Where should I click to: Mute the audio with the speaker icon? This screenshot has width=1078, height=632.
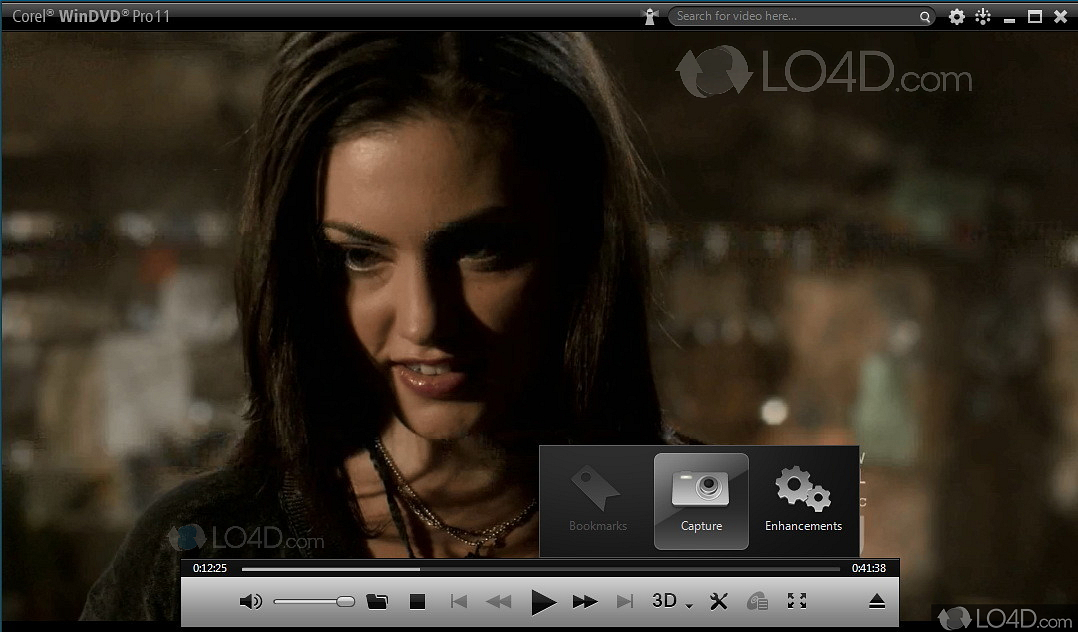click(x=250, y=600)
